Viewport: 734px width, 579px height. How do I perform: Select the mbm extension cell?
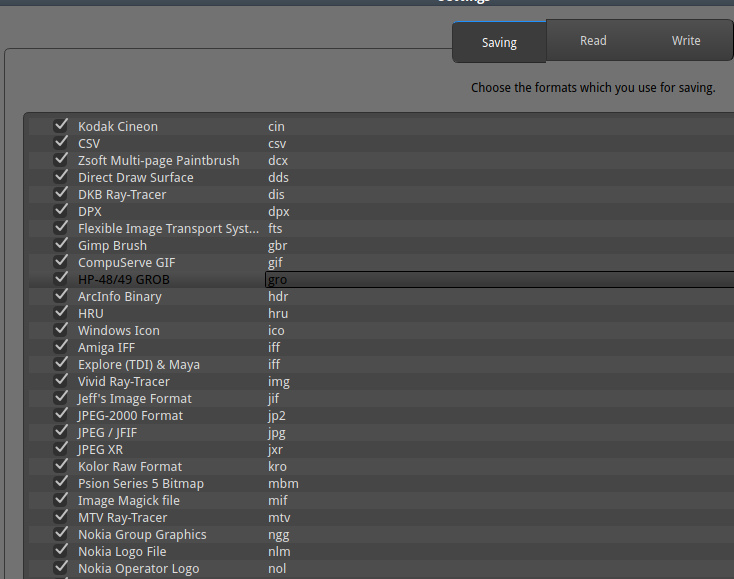pyautogui.click(x=283, y=484)
